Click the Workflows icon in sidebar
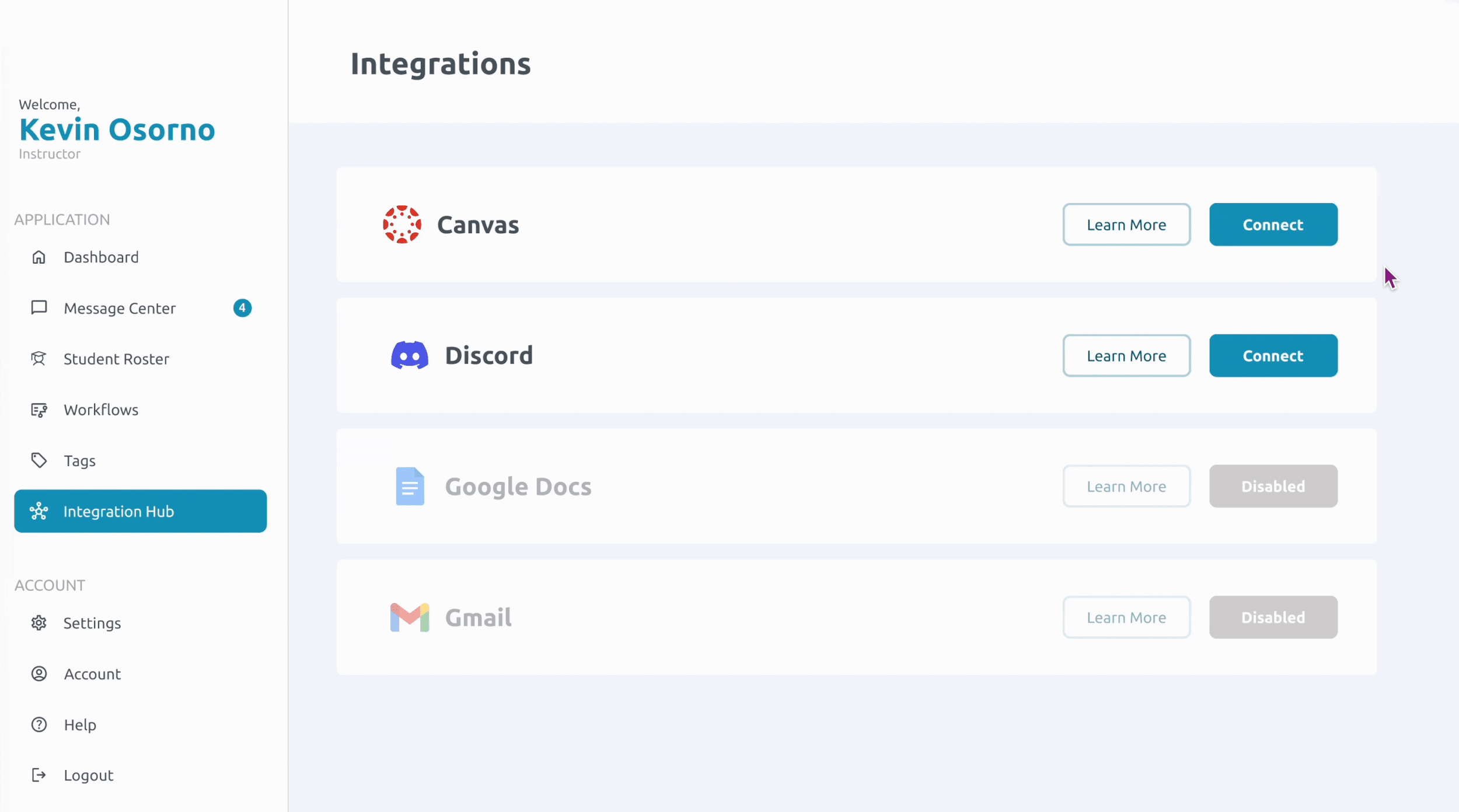The height and width of the screenshot is (812, 1459). (39, 410)
